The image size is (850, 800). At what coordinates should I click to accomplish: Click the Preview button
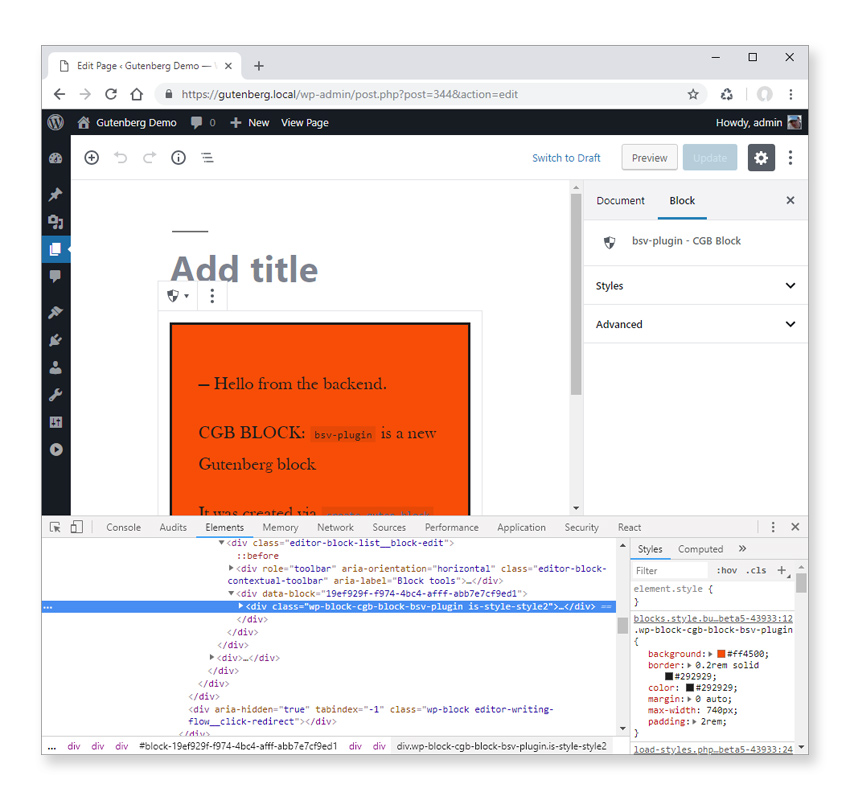[x=649, y=157]
